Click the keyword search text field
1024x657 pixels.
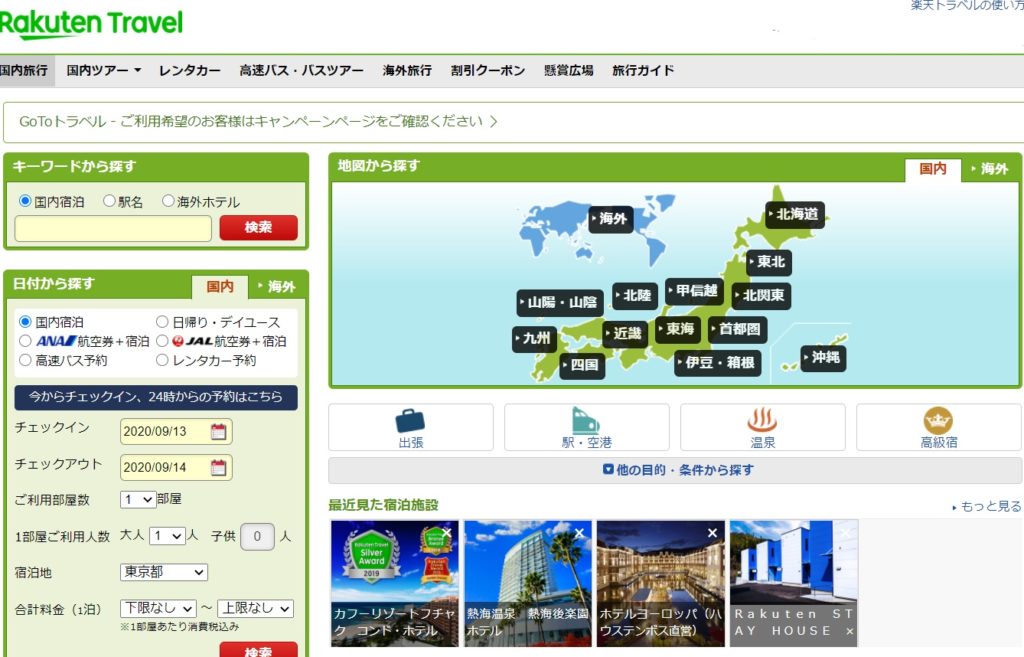point(113,229)
